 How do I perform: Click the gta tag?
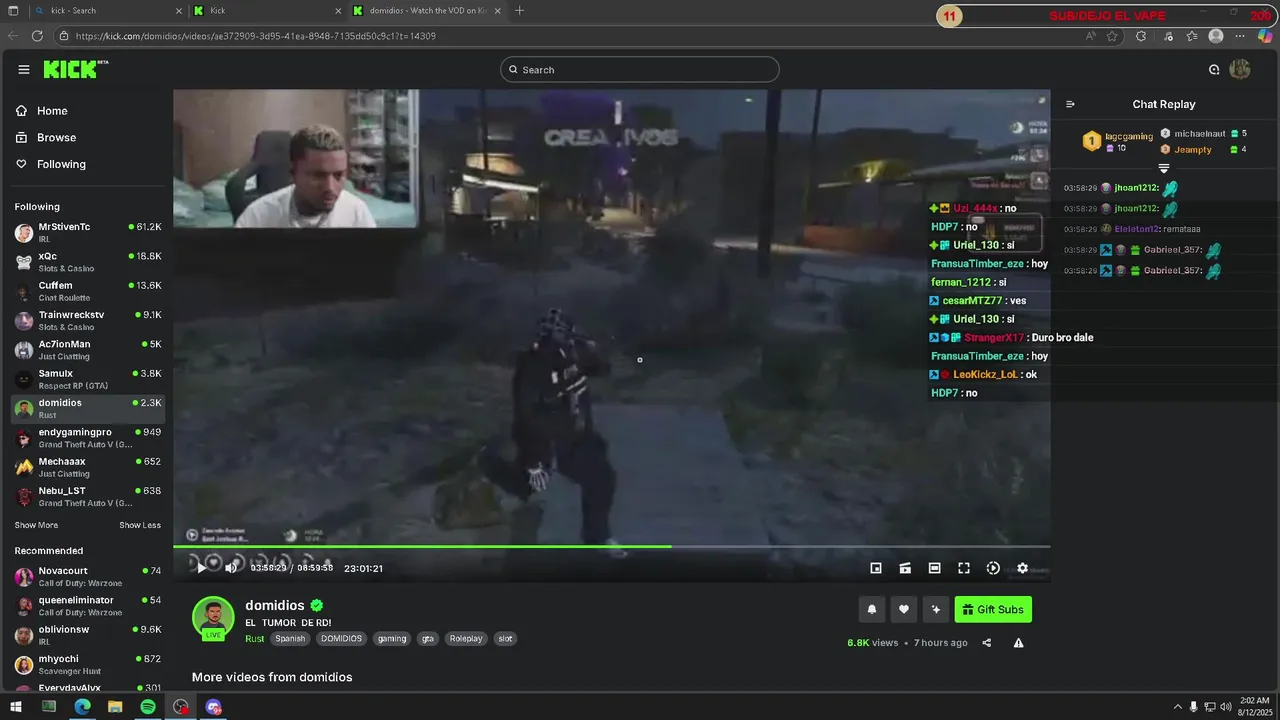click(428, 638)
